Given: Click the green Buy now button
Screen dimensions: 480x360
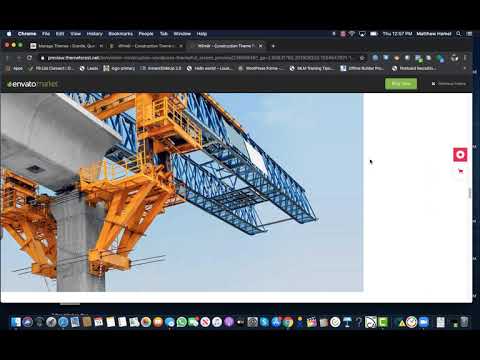Looking at the screenshot, I should pyautogui.click(x=401, y=84).
